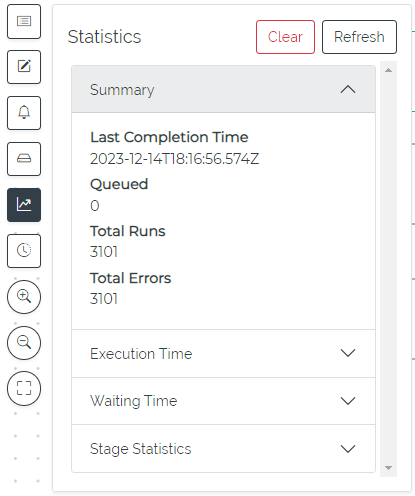Click the Last Completion Time value
Screen dimensions: 415x496
pos(174,159)
